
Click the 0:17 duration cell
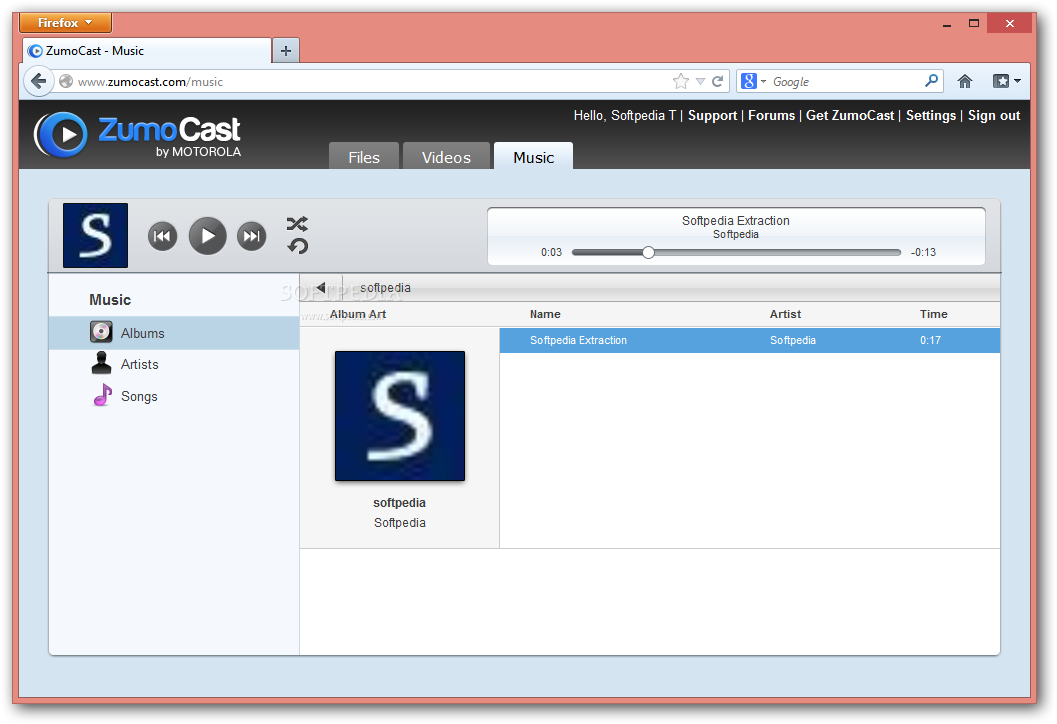click(x=930, y=340)
